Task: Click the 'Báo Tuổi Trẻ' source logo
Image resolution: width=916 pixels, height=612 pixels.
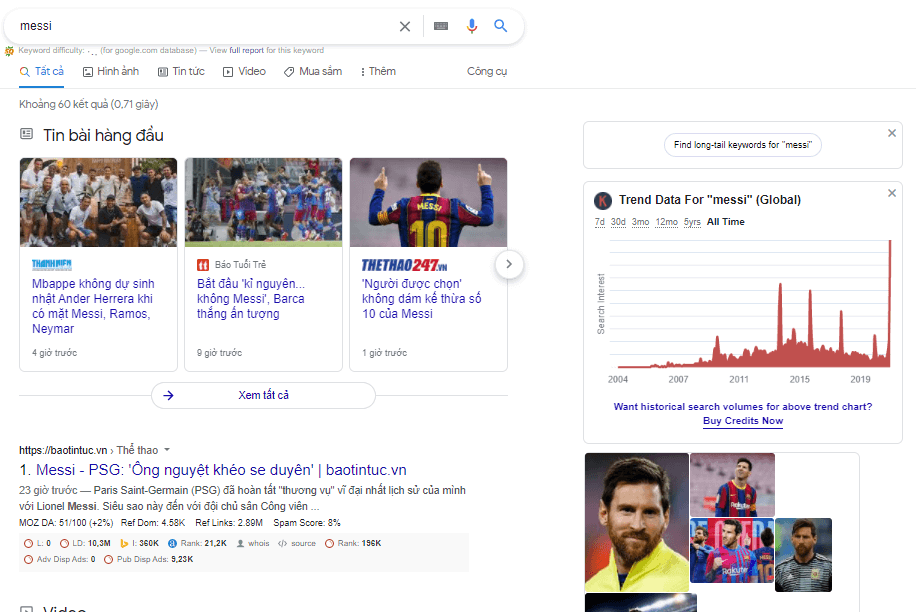Action: 203,265
